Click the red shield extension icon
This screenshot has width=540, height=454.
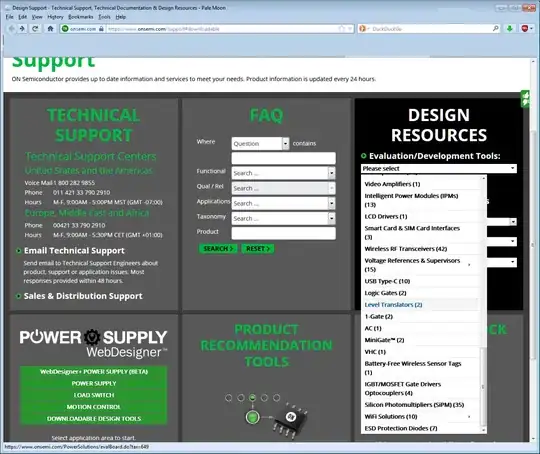click(525, 29)
